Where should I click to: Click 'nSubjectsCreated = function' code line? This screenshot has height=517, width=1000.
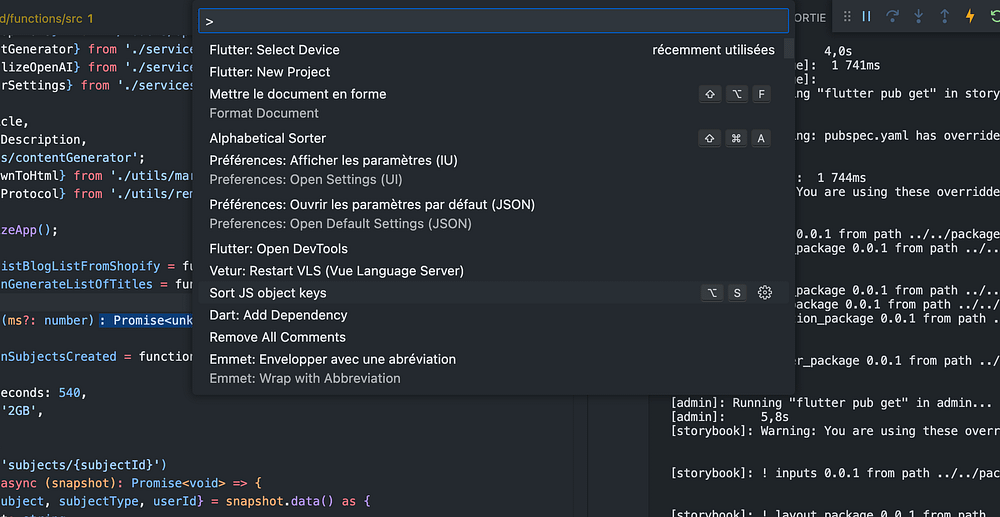(96, 356)
